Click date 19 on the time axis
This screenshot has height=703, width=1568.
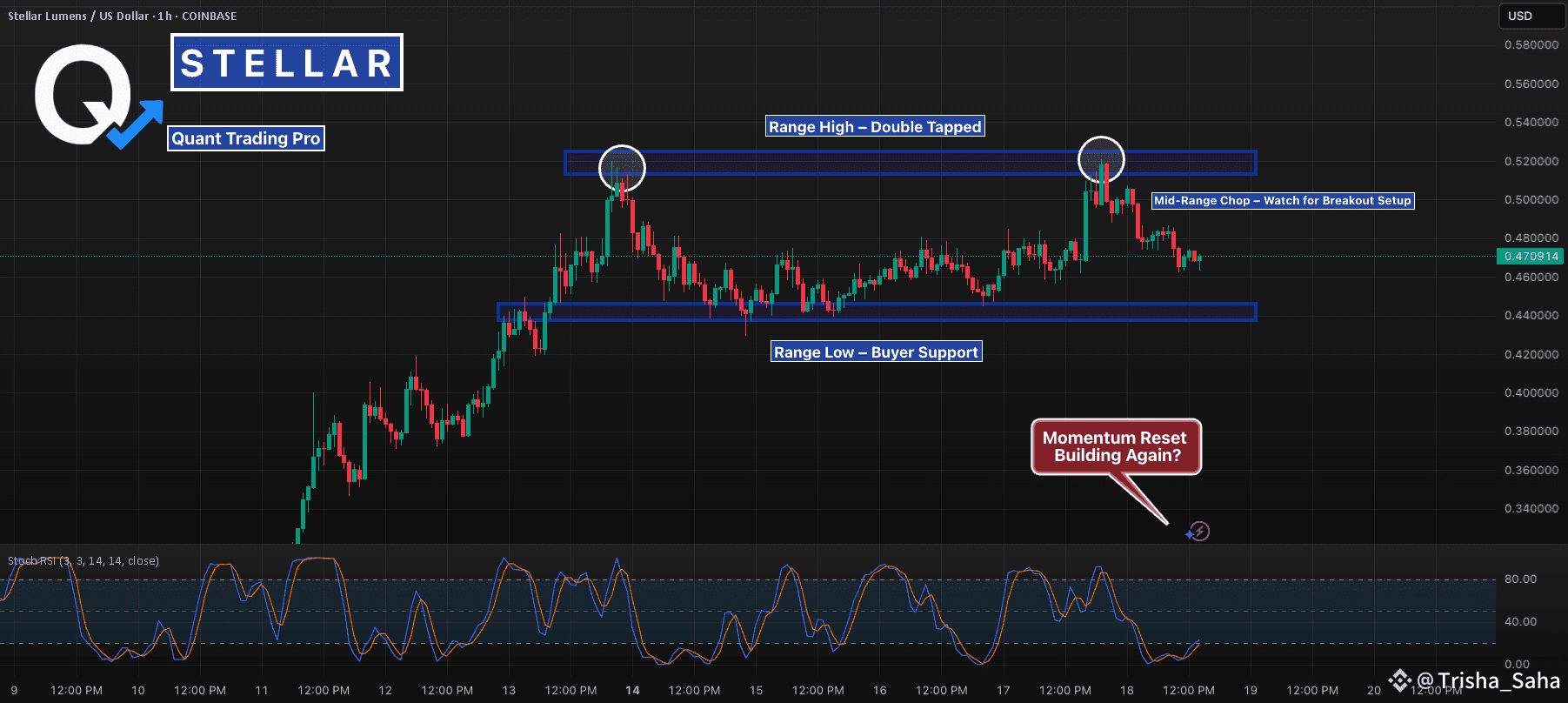1251,691
